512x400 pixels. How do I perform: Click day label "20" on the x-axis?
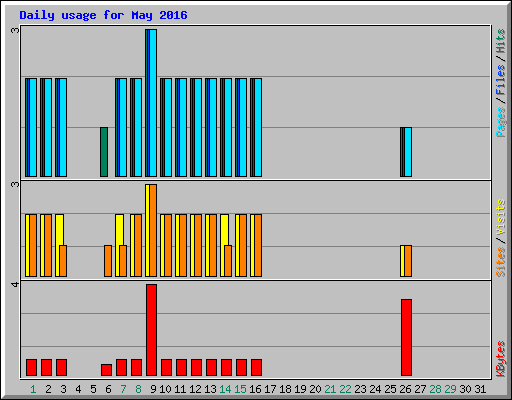315,389
